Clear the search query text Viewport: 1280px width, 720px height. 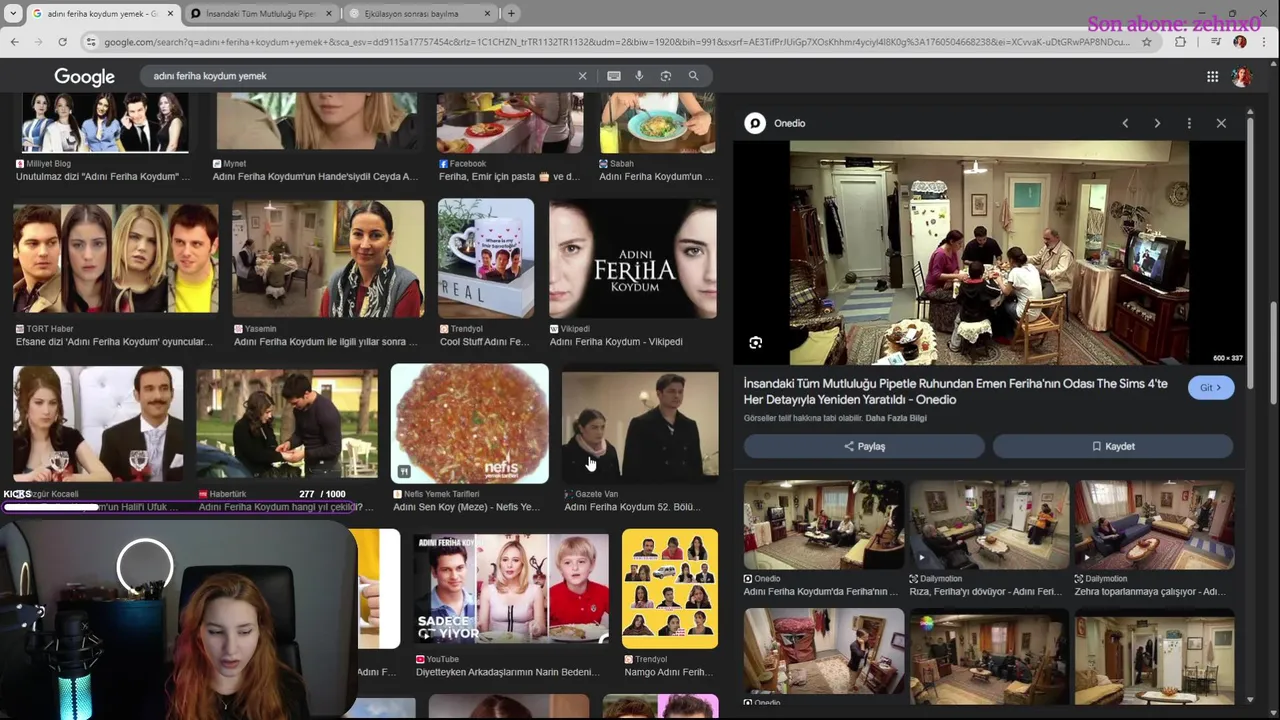pyautogui.click(x=582, y=76)
